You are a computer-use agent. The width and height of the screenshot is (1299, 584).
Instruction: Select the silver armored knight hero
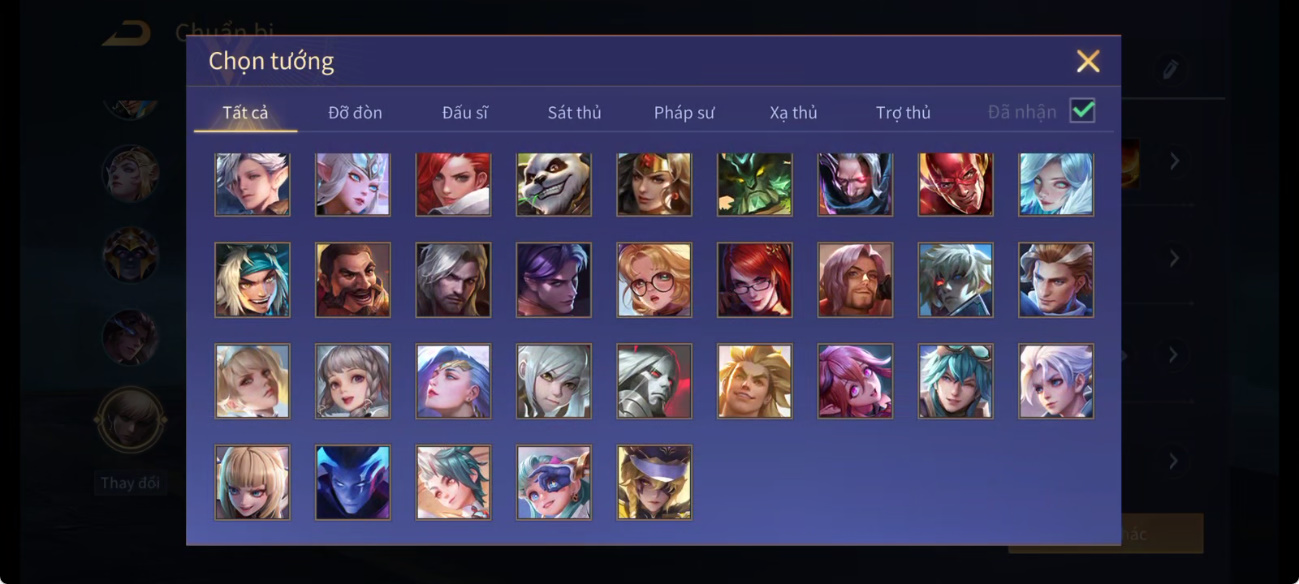(654, 381)
